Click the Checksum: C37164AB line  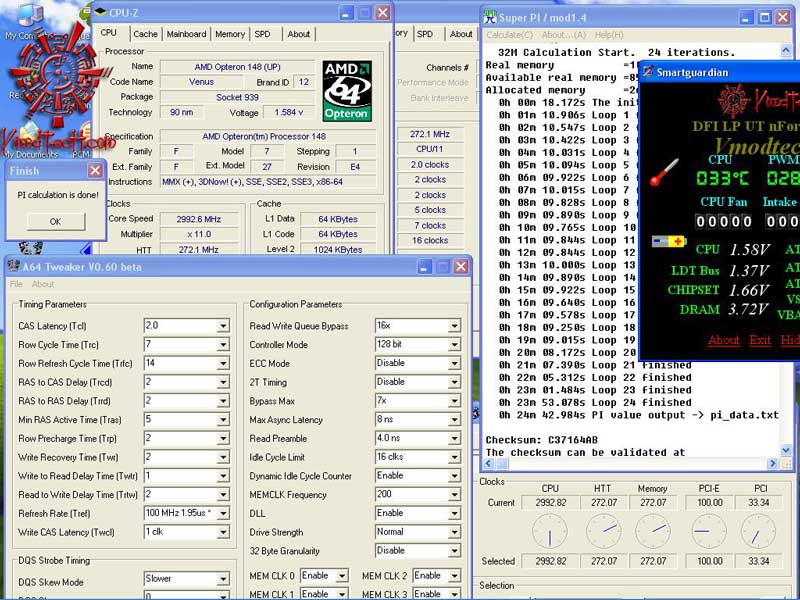pyautogui.click(x=541, y=440)
